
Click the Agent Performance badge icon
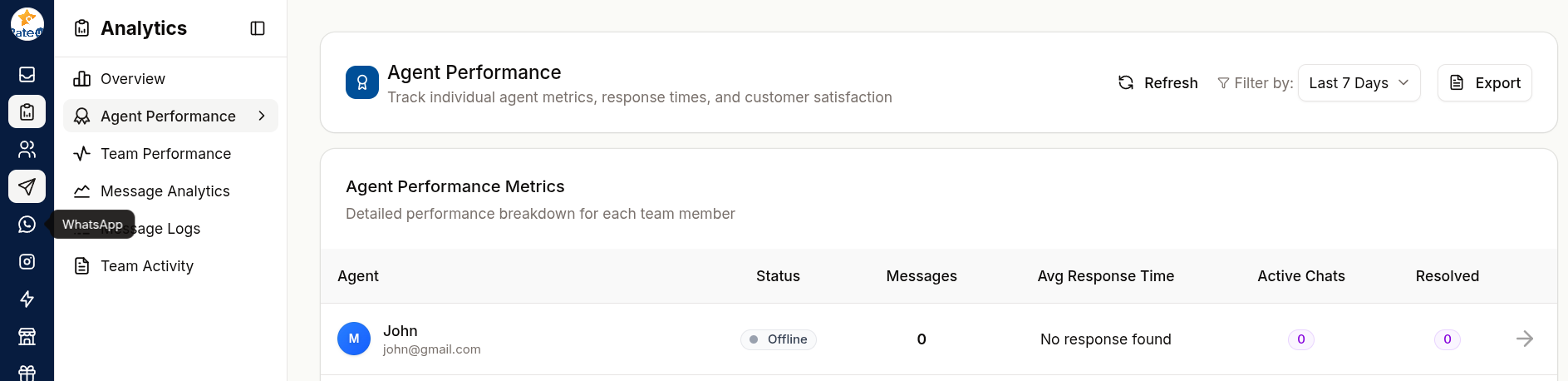point(362,82)
